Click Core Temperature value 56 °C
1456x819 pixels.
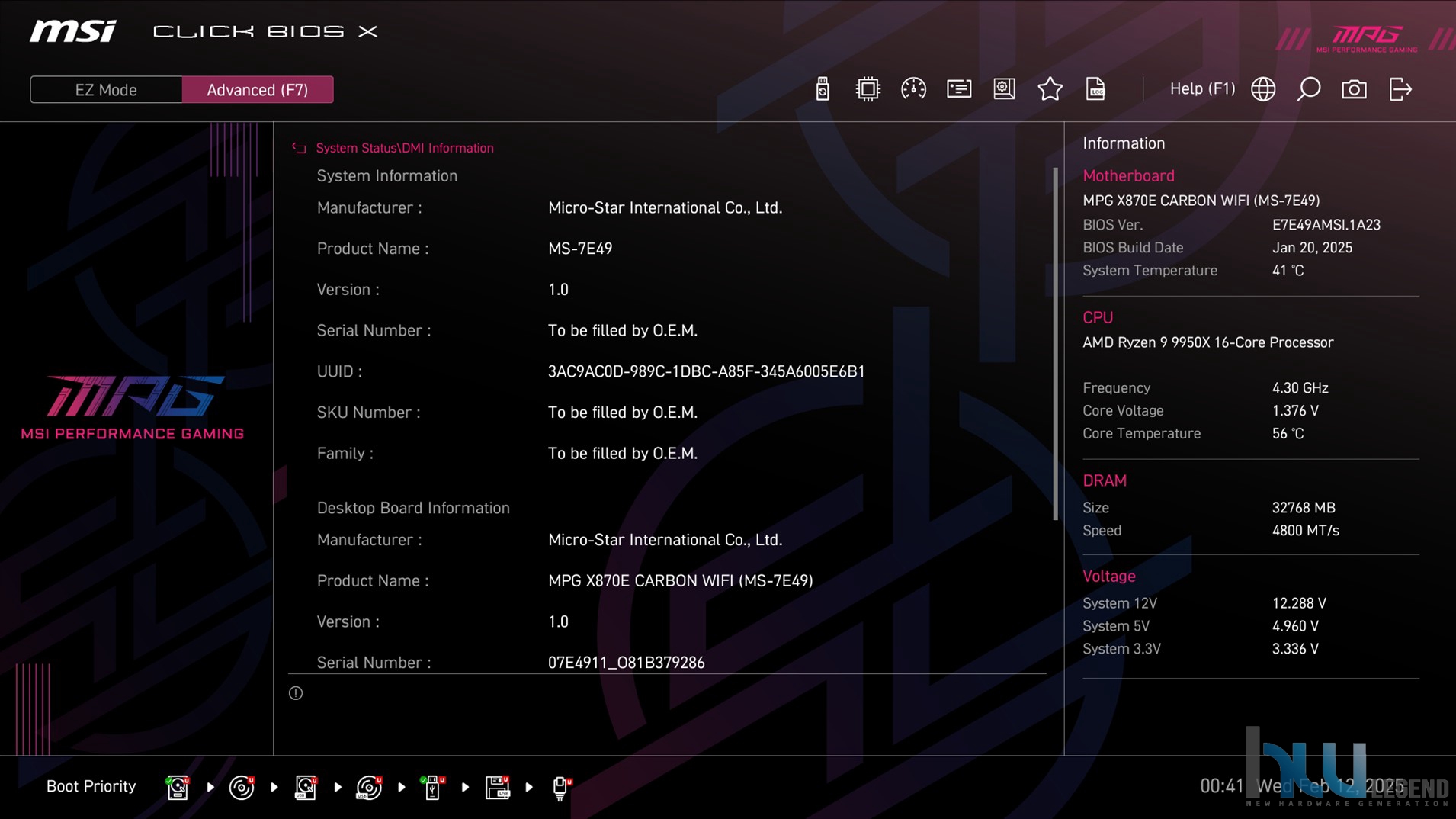(1288, 434)
